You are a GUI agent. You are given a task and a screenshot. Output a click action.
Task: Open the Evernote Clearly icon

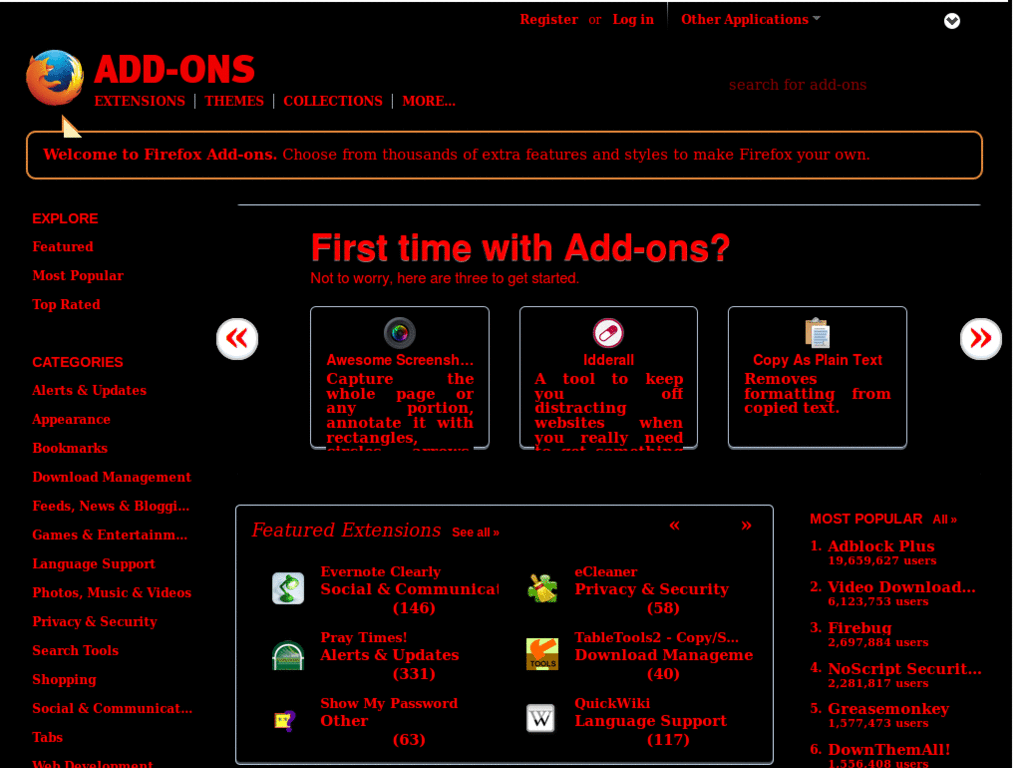click(x=287, y=588)
